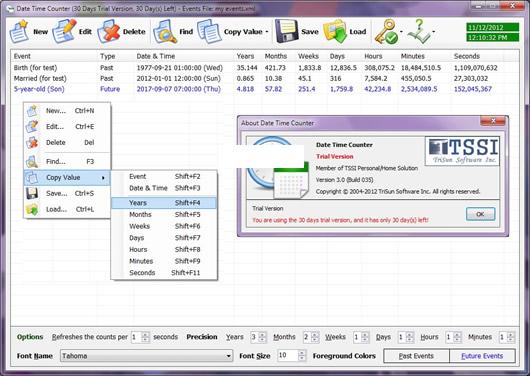Viewport: 530px width, 376px height.
Task: Click the registration key icon
Action: (x=386, y=31)
